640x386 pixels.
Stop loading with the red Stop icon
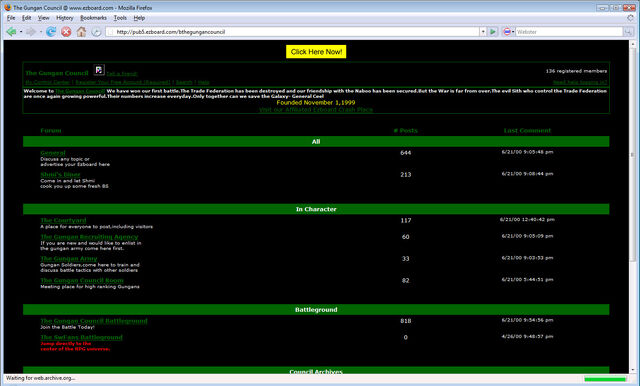pyautogui.click(x=66, y=31)
